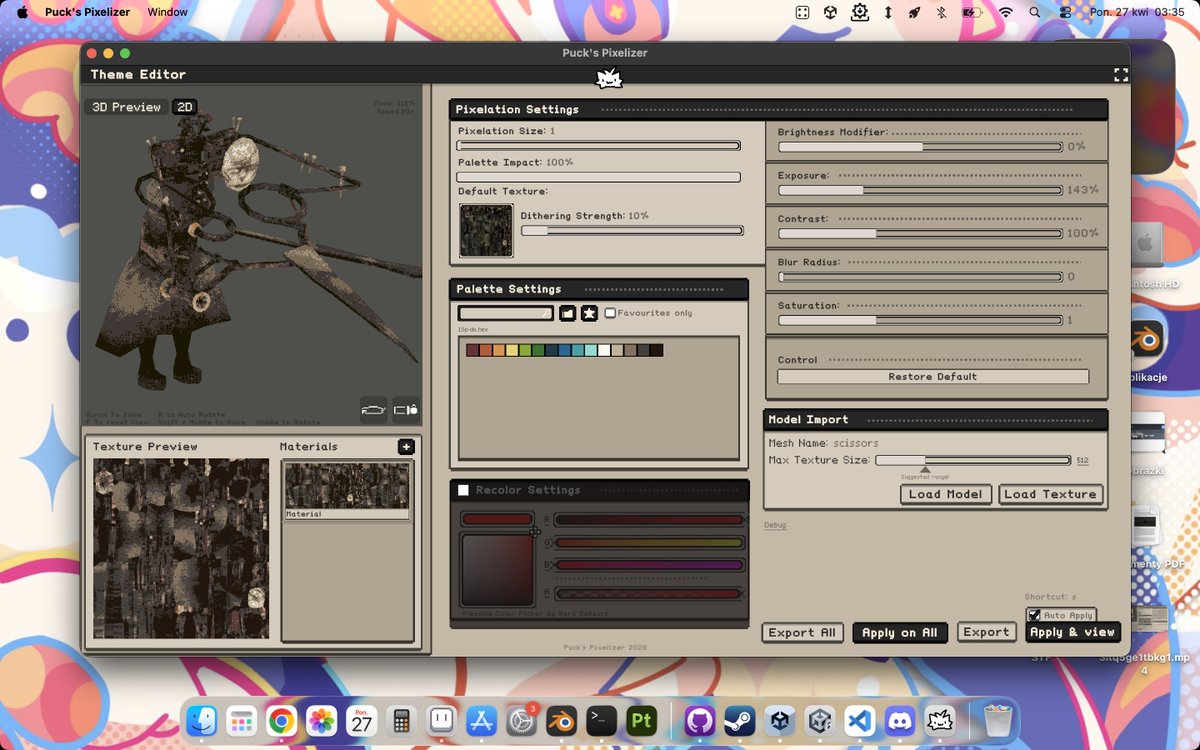Click the yellow swatch in the palette
The width and height of the screenshot is (1200, 750).
(512, 350)
